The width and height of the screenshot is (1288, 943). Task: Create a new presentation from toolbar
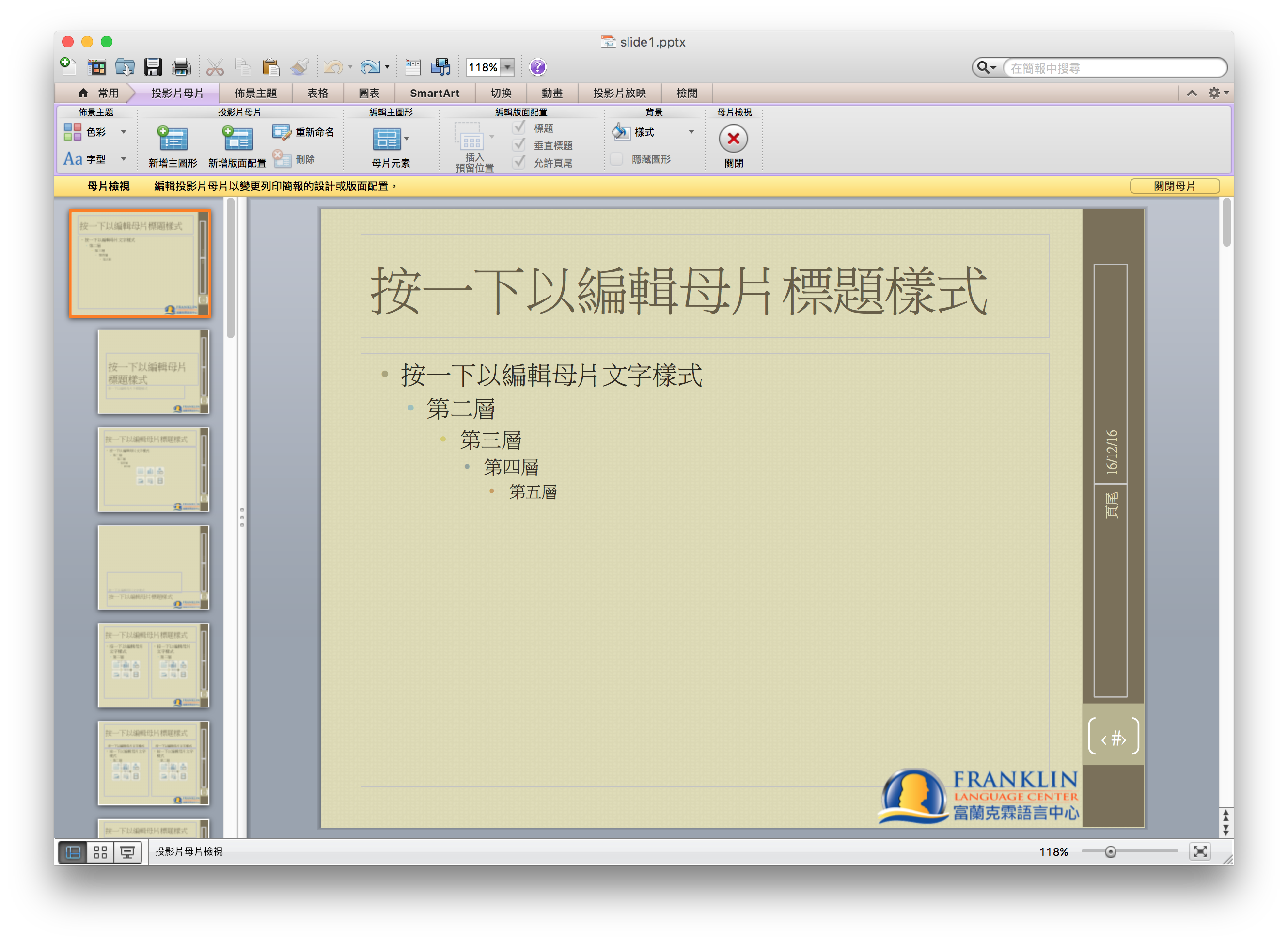coord(68,67)
